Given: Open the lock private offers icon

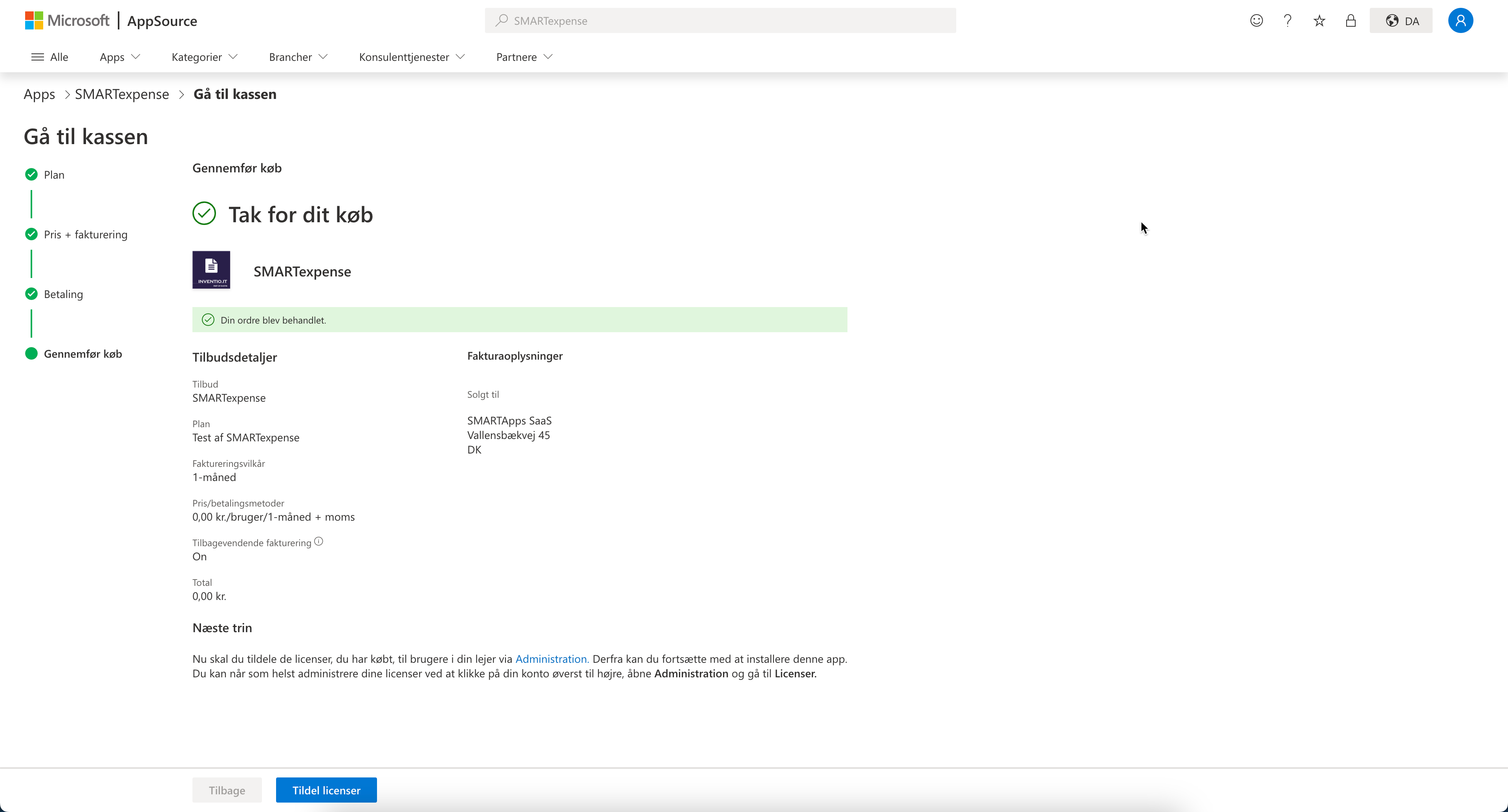Looking at the screenshot, I should 1351,20.
